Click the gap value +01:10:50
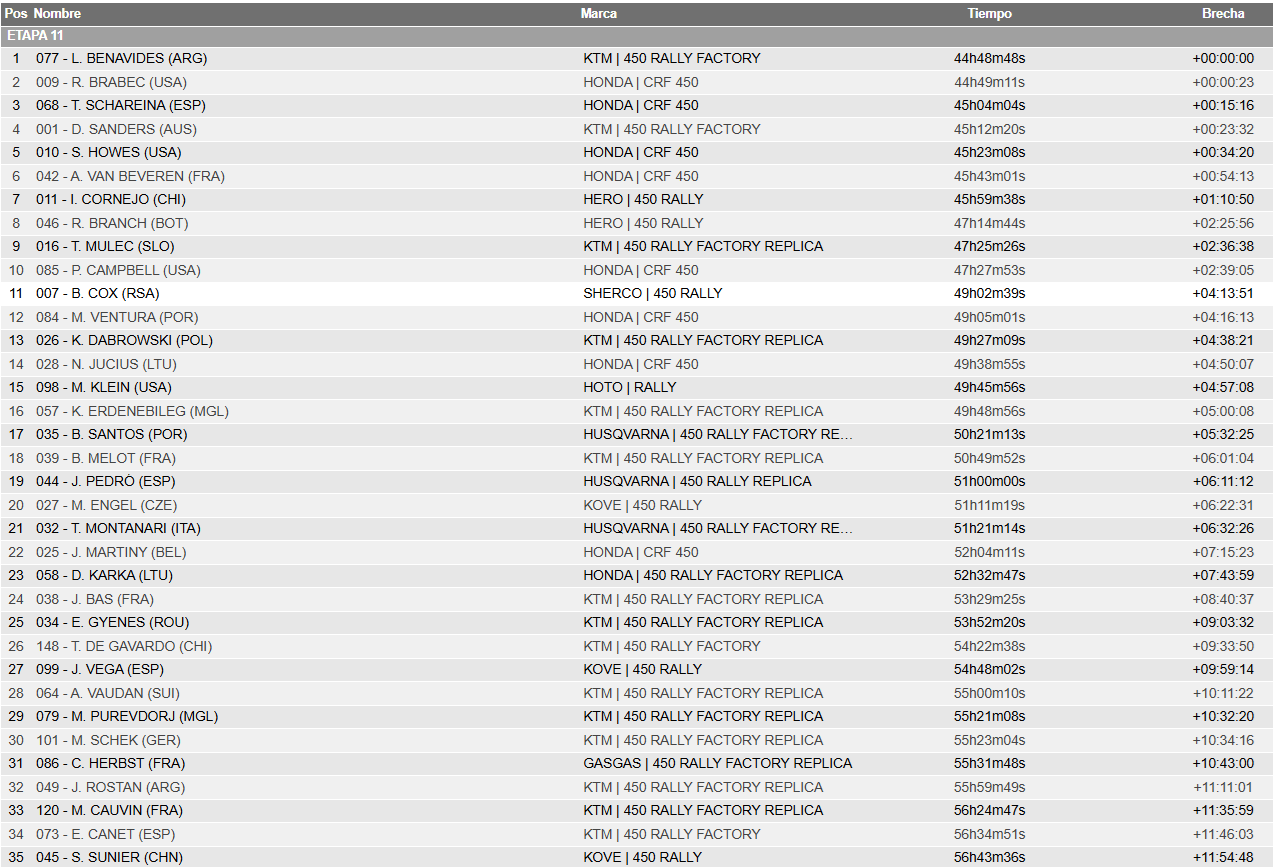 click(x=1223, y=199)
